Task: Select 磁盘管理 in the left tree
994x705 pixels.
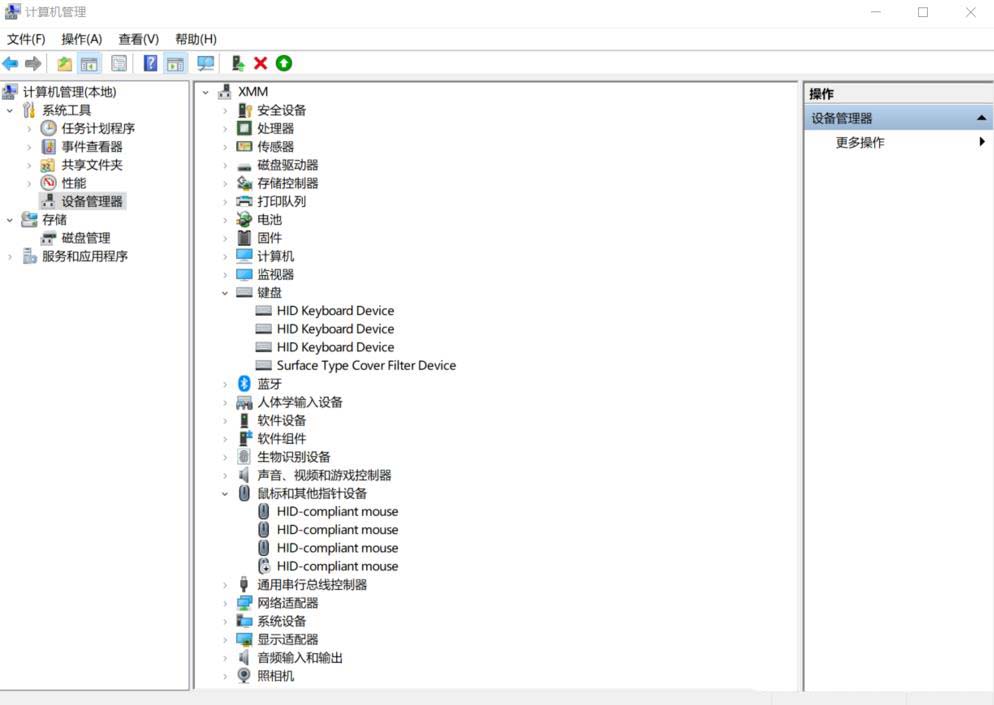Action: pos(86,238)
